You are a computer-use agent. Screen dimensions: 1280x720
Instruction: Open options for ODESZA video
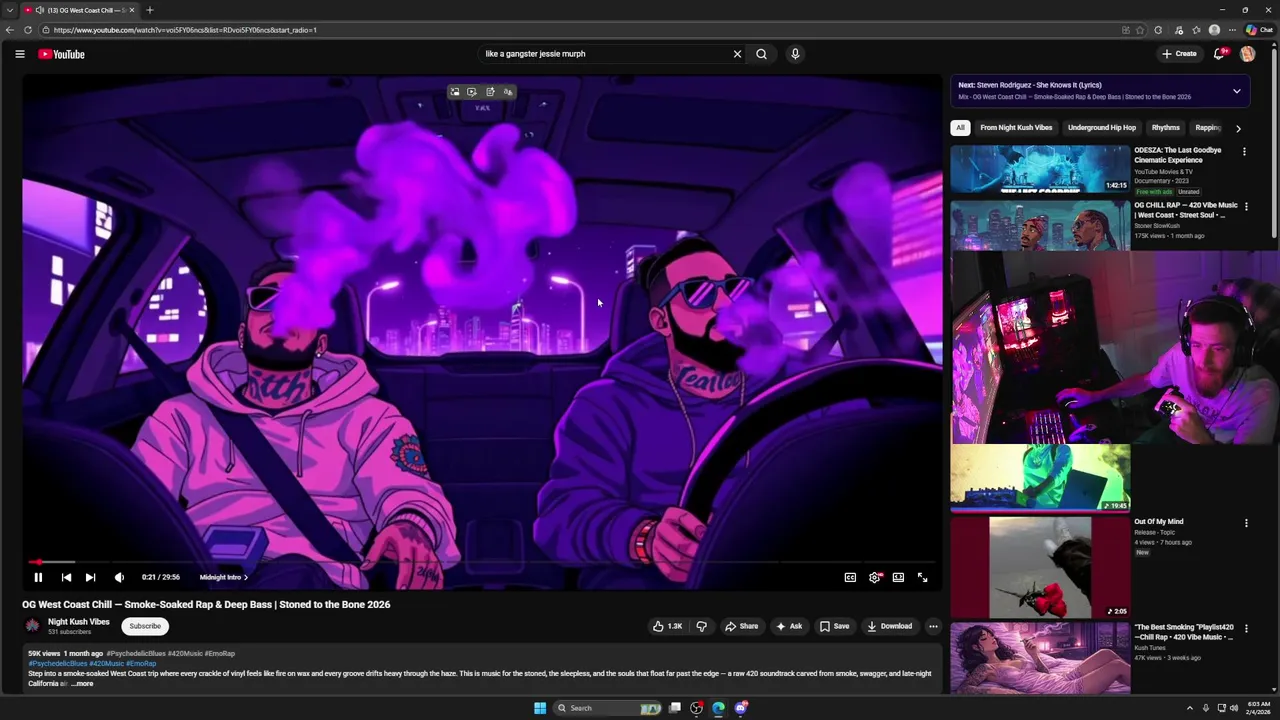[x=1244, y=152]
